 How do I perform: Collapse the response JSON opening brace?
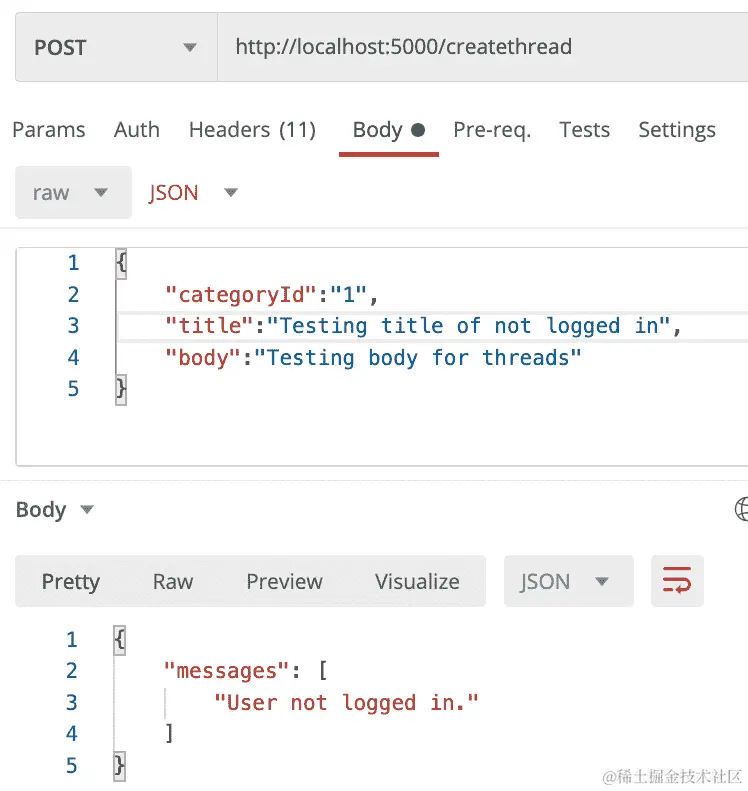pyautogui.click(x=120, y=640)
